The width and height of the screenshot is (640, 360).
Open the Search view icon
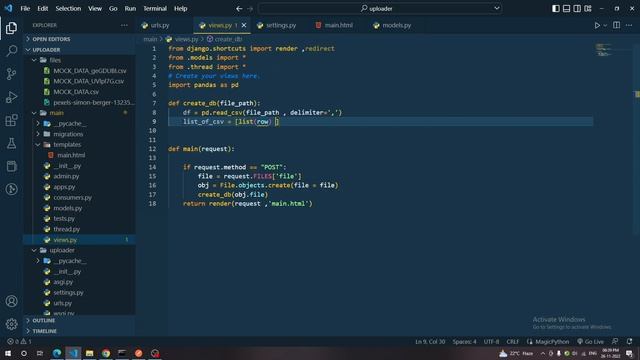click(11, 51)
